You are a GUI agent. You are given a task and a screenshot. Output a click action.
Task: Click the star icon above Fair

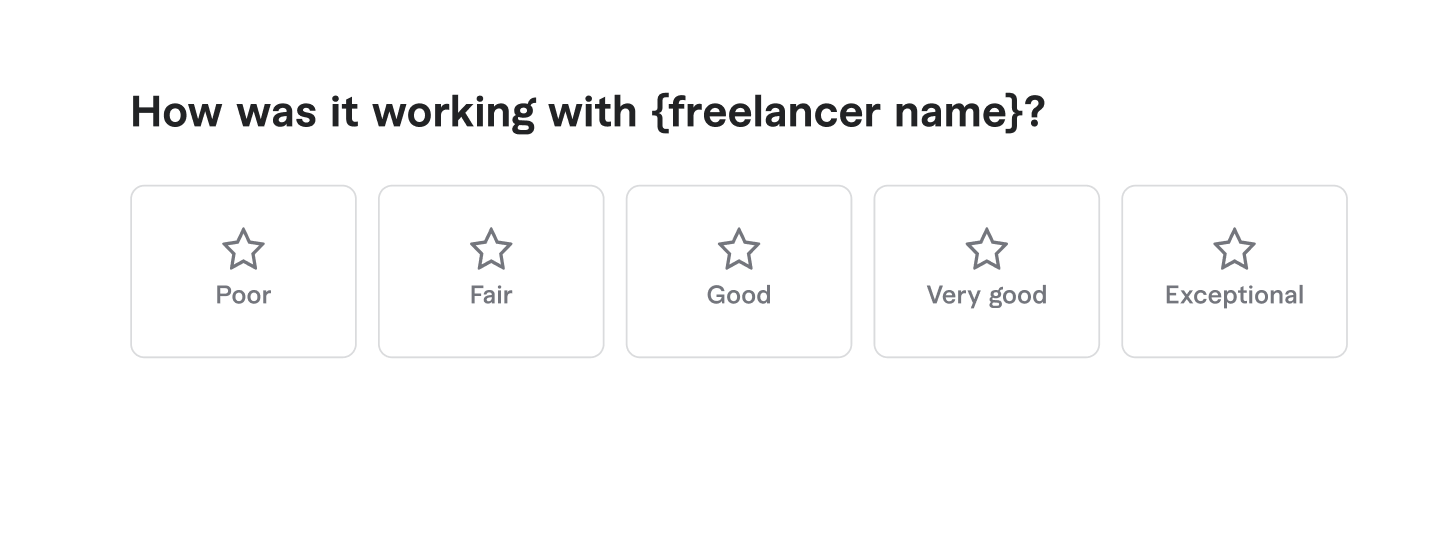click(x=491, y=249)
